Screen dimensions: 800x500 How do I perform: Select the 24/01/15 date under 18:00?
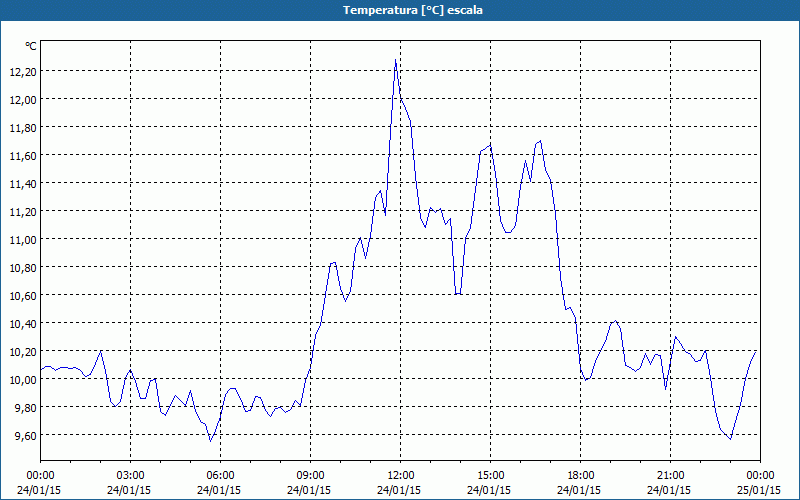pos(580,490)
